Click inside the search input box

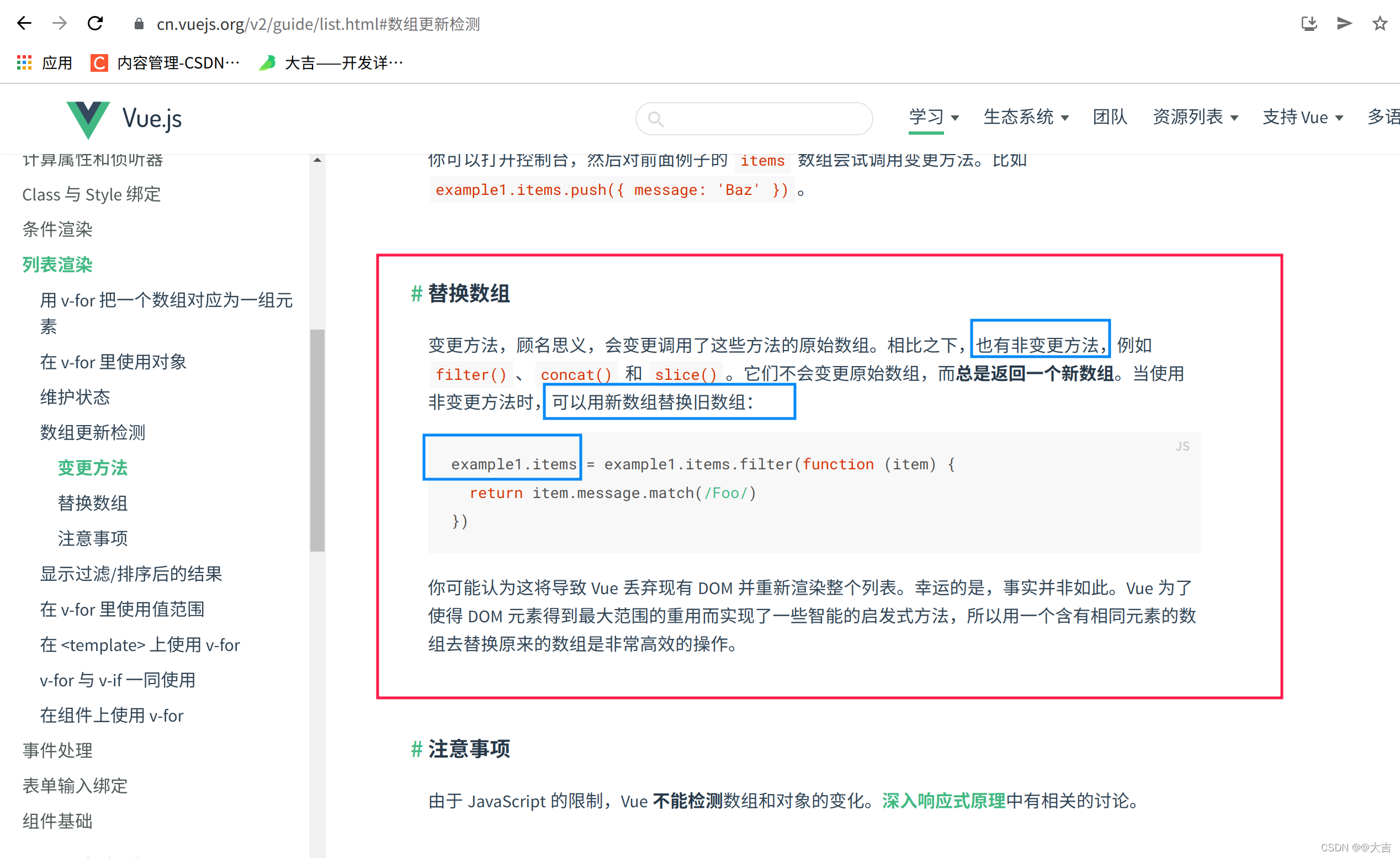(x=756, y=119)
